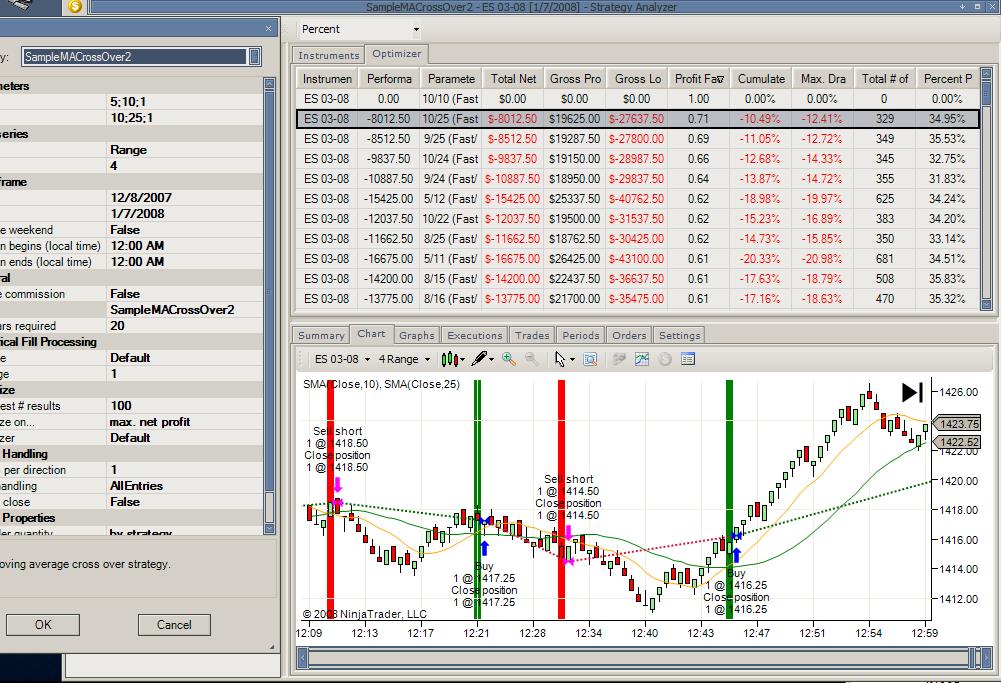The height and width of the screenshot is (683, 1001).
Task: Click the weekend False value
Action: 125,230
